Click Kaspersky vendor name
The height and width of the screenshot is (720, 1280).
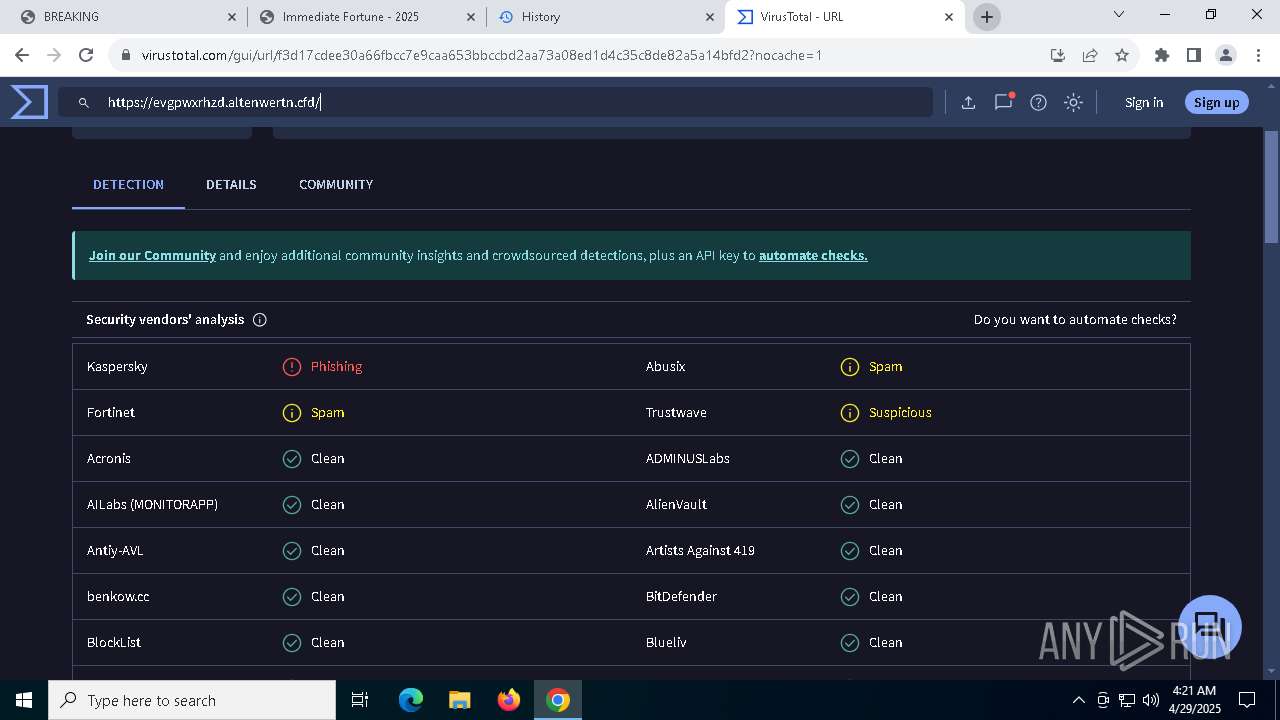tap(117, 367)
